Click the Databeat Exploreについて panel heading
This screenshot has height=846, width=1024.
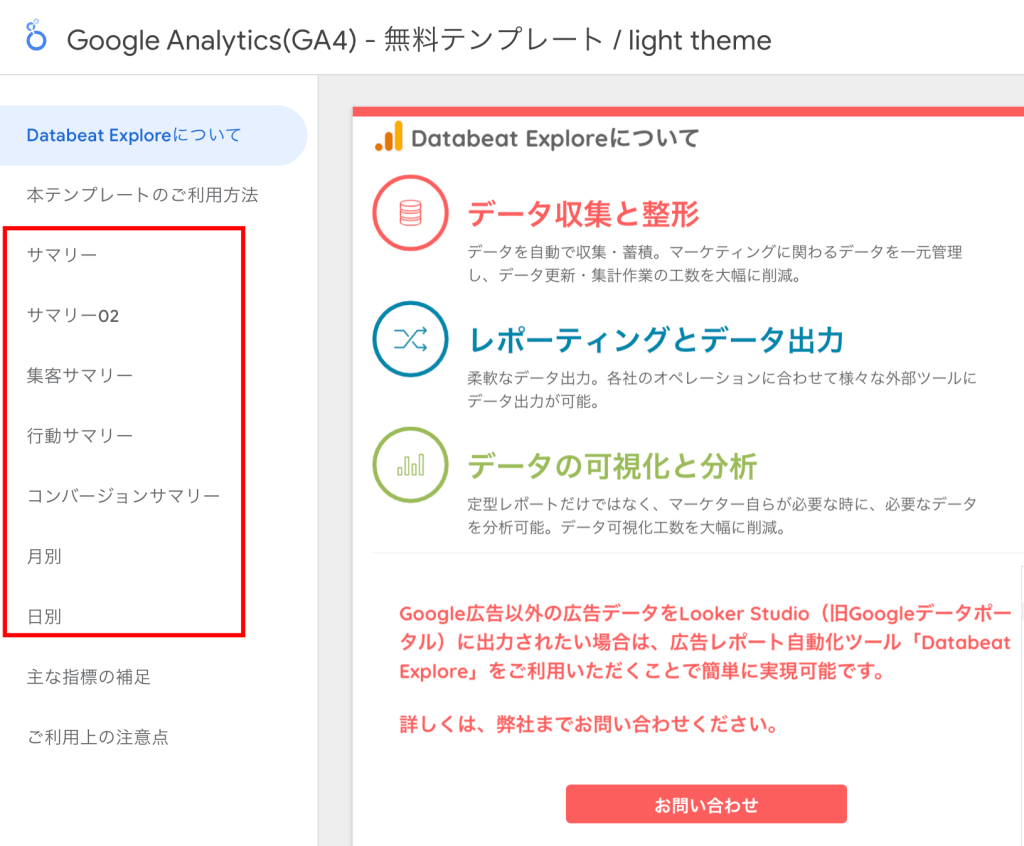coord(555,138)
